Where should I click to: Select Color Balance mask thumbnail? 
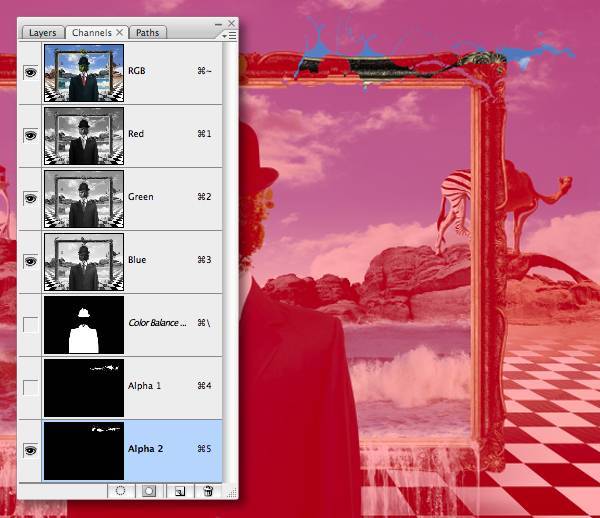click(x=84, y=325)
